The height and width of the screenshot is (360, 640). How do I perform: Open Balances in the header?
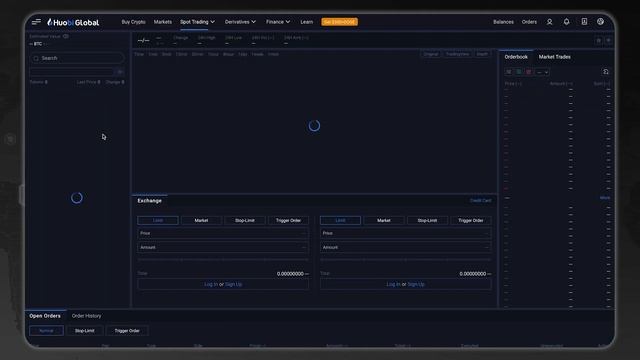(503, 22)
